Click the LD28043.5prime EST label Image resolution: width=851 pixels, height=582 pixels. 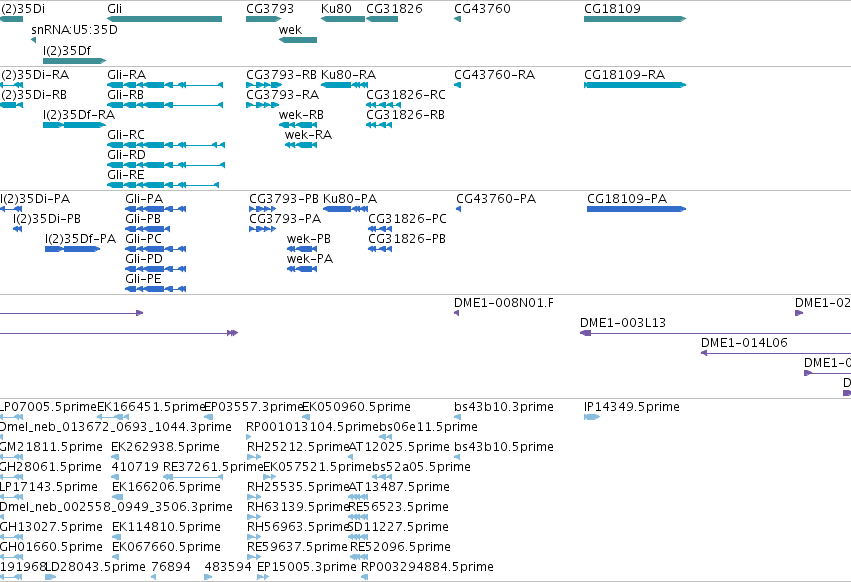95,567
